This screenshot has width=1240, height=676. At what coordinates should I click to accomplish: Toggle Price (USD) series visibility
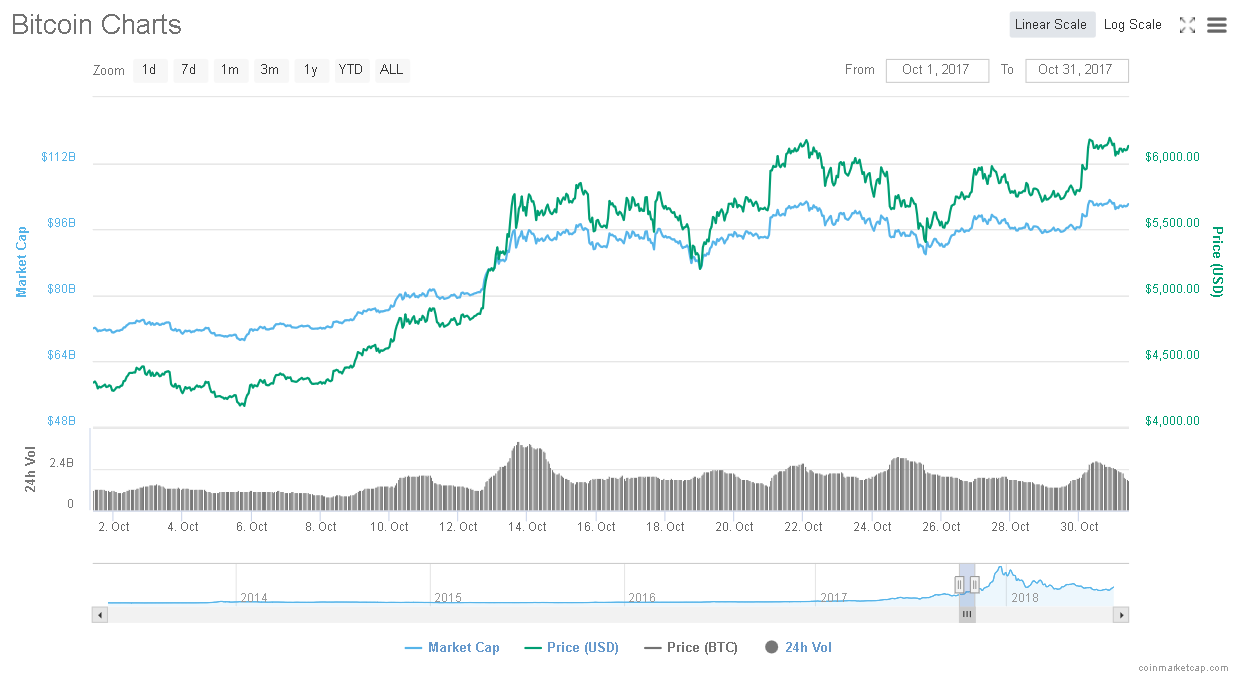(x=572, y=647)
